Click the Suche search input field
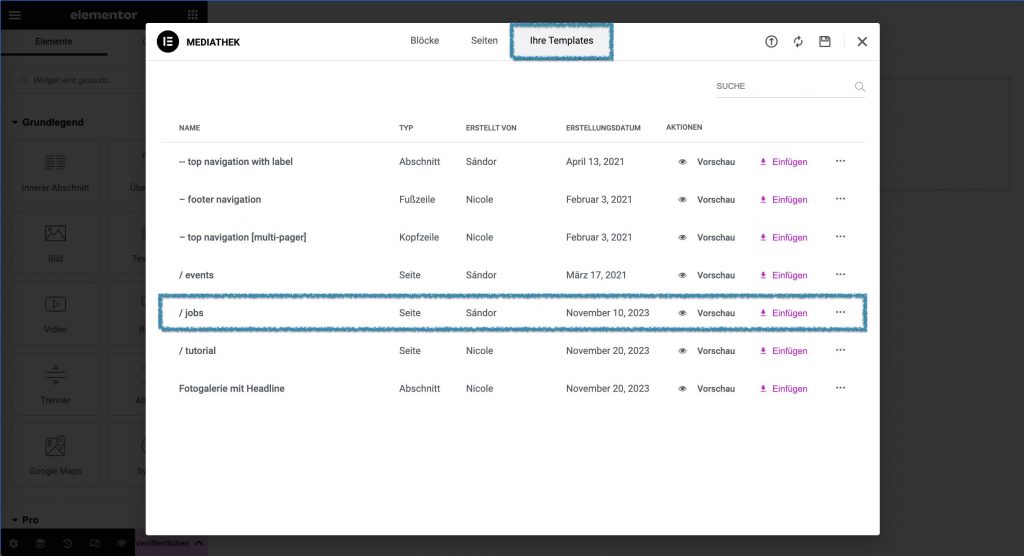The height and width of the screenshot is (556, 1024). [780, 87]
